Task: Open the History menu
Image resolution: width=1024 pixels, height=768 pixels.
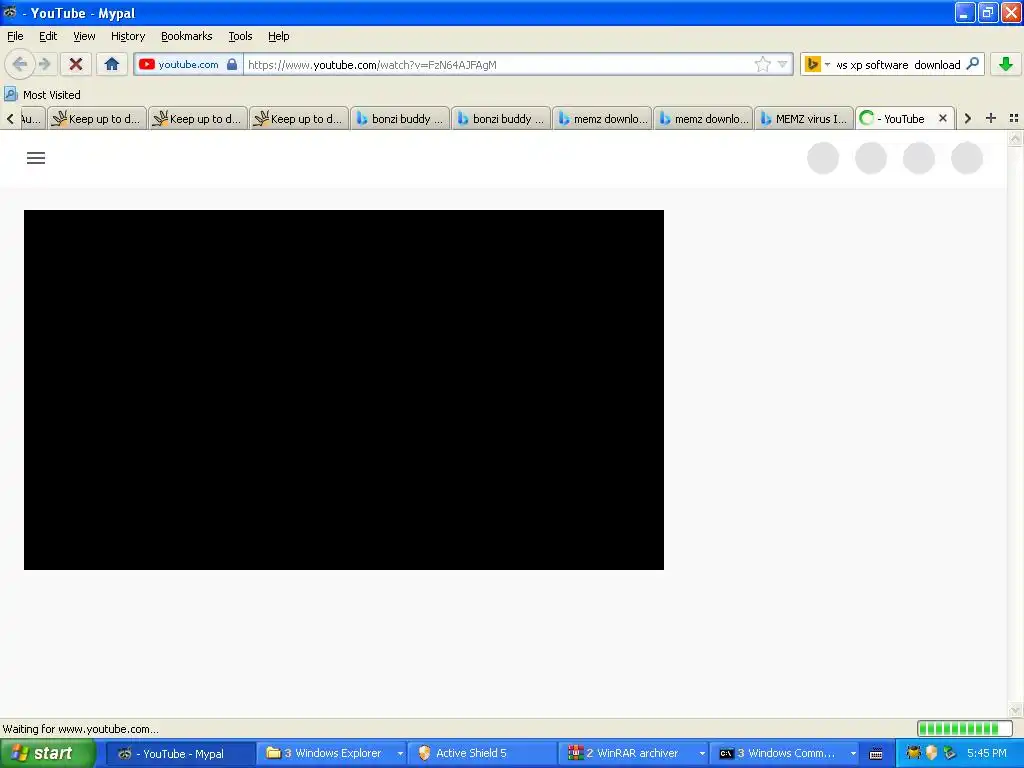Action: tap(127, 36)
